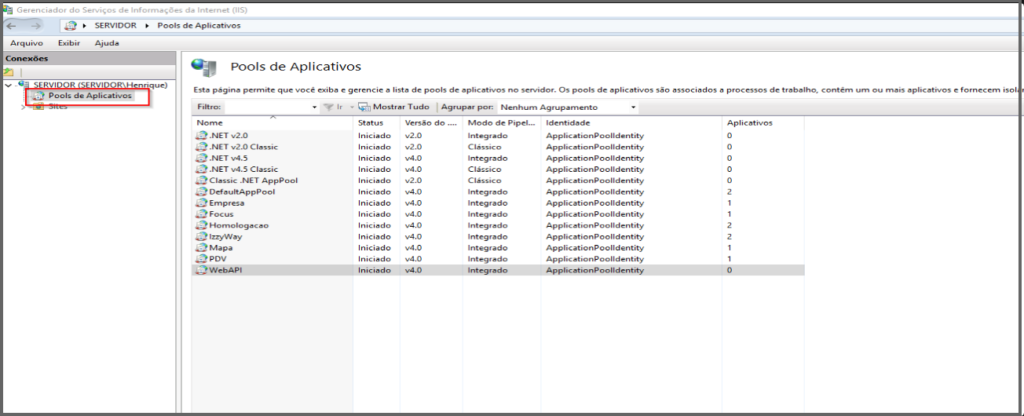Open the Ajuda menu
The image size is (1024, 416).
[107, 43]
